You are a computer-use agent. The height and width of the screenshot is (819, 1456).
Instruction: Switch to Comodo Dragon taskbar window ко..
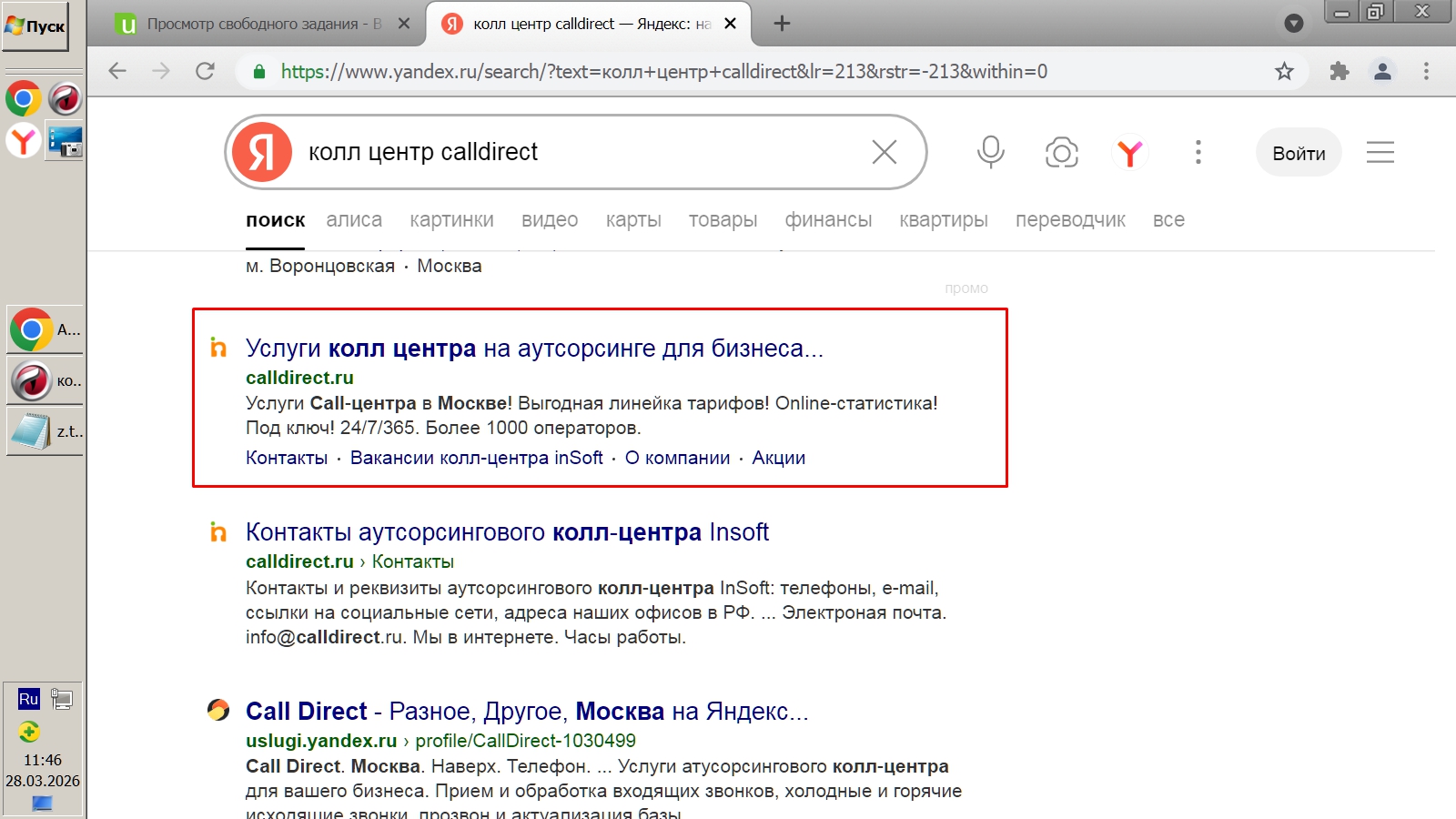(45, 380)
